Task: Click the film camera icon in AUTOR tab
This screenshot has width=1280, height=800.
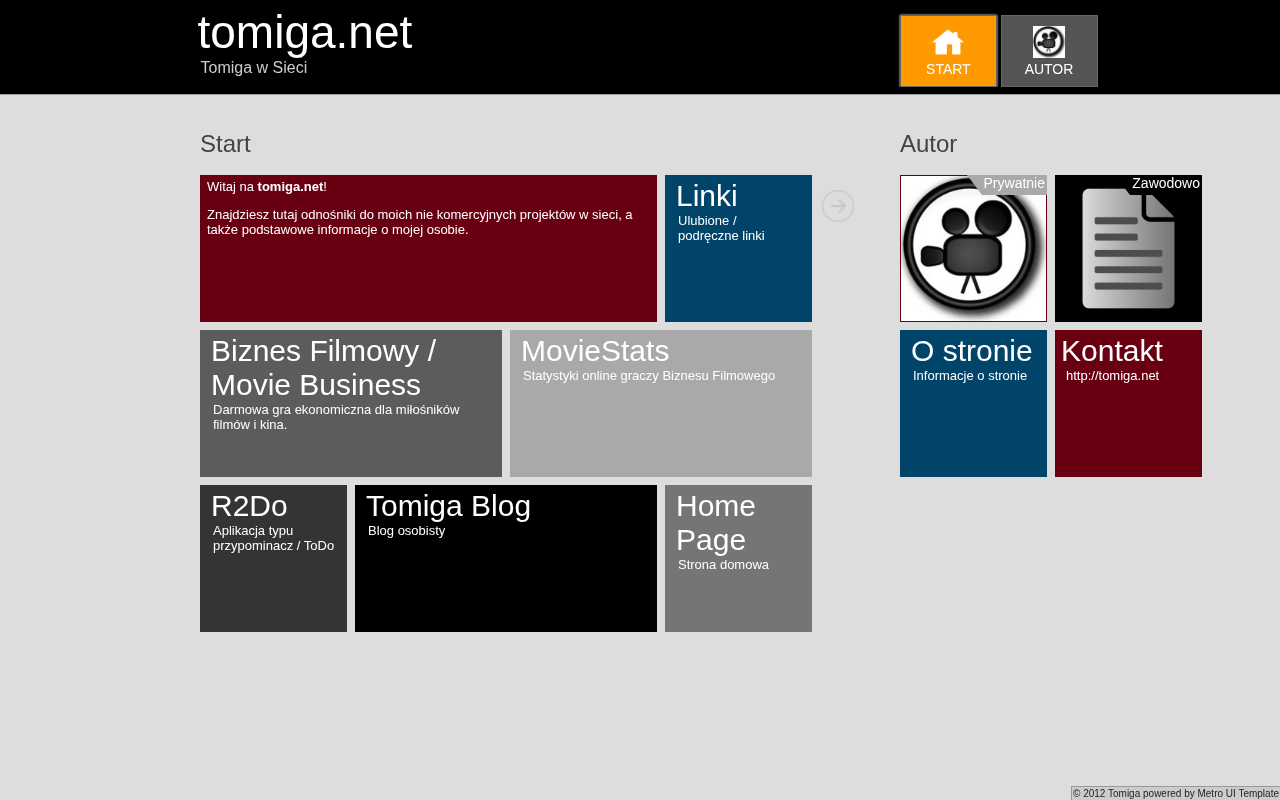Action: click(x=1049, y=42)
